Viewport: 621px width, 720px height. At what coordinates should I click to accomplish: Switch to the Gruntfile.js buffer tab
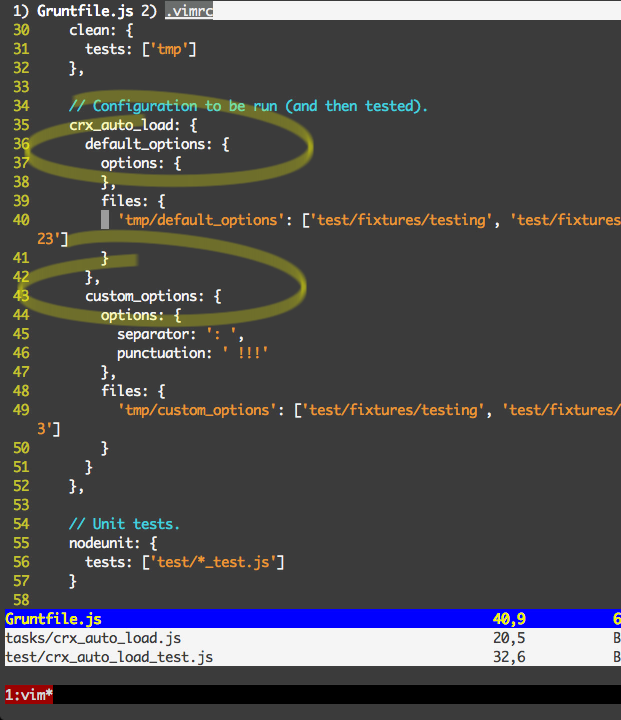(85, 11)
